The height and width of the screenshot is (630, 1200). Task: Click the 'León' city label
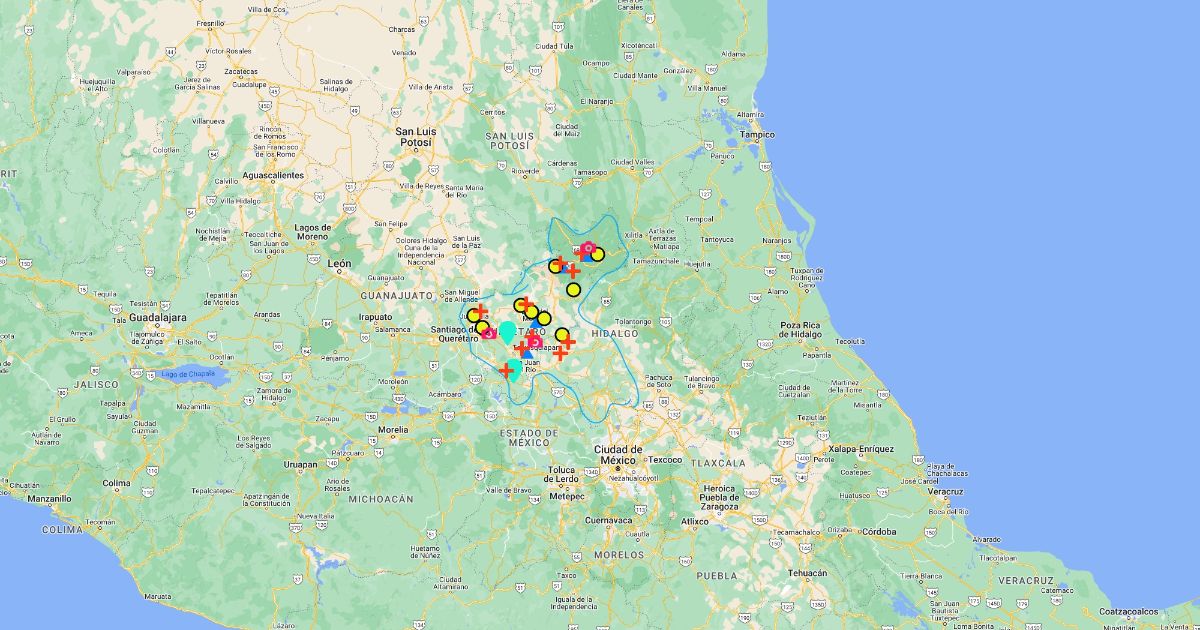click(x=340, y=263)
